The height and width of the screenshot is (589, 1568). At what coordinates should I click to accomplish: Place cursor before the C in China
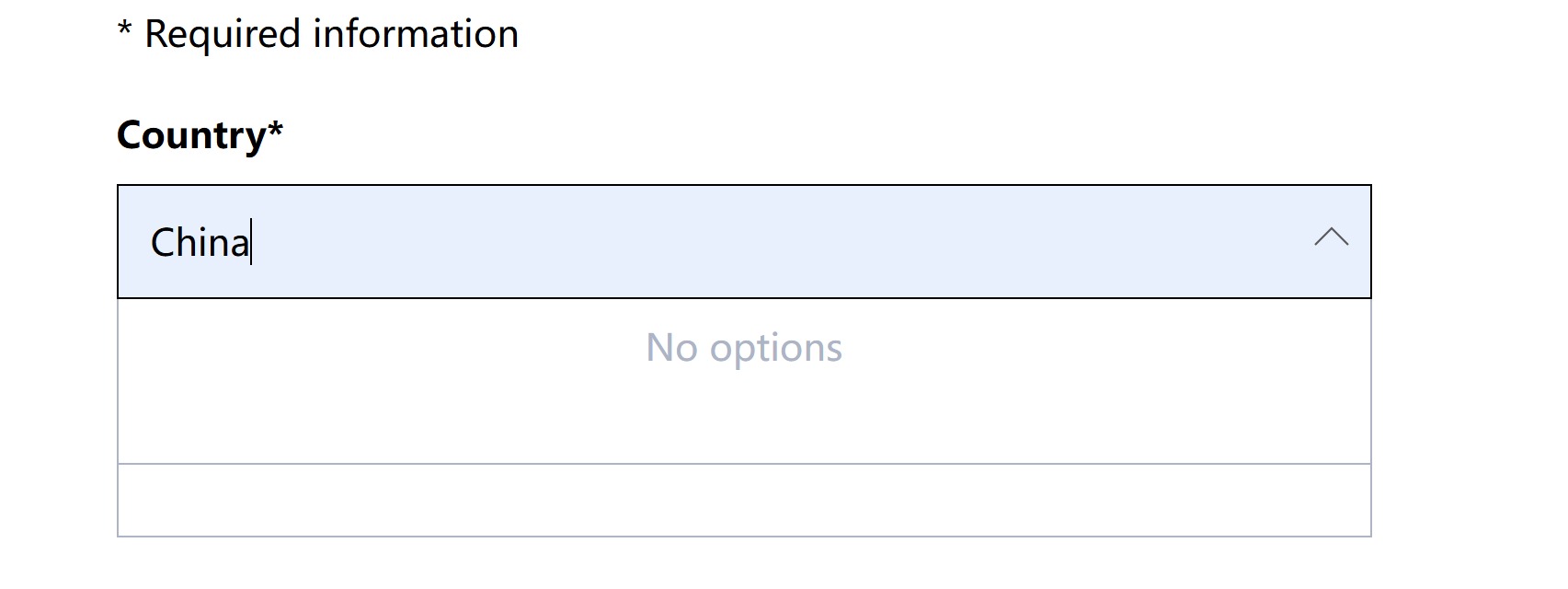[152, 243]
